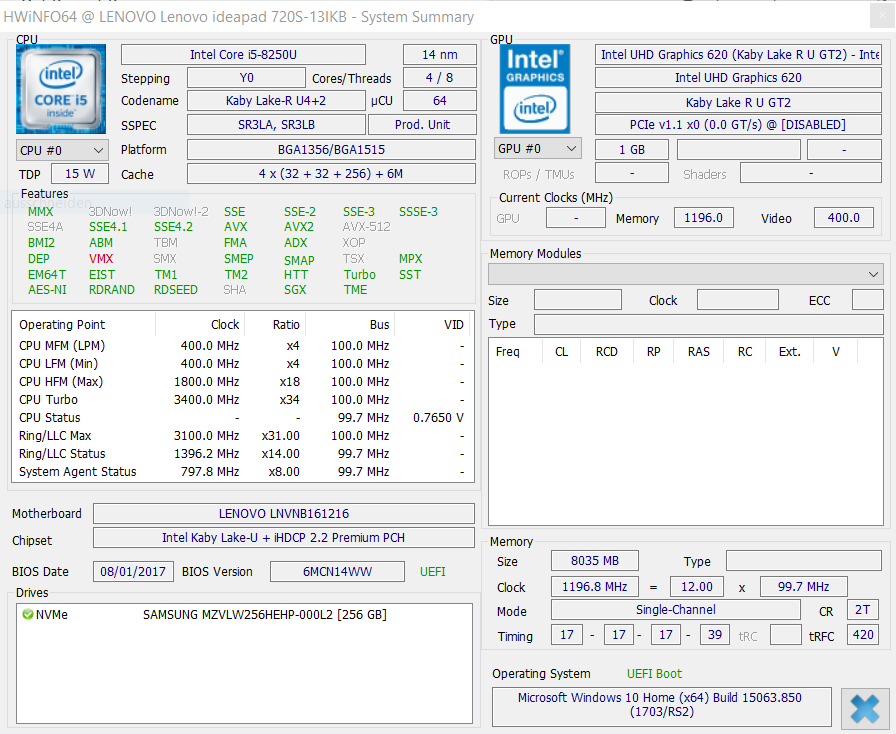Click the Single-Channel memory mode field
This screenshot has width=896, height=734.
click(675, 610)
